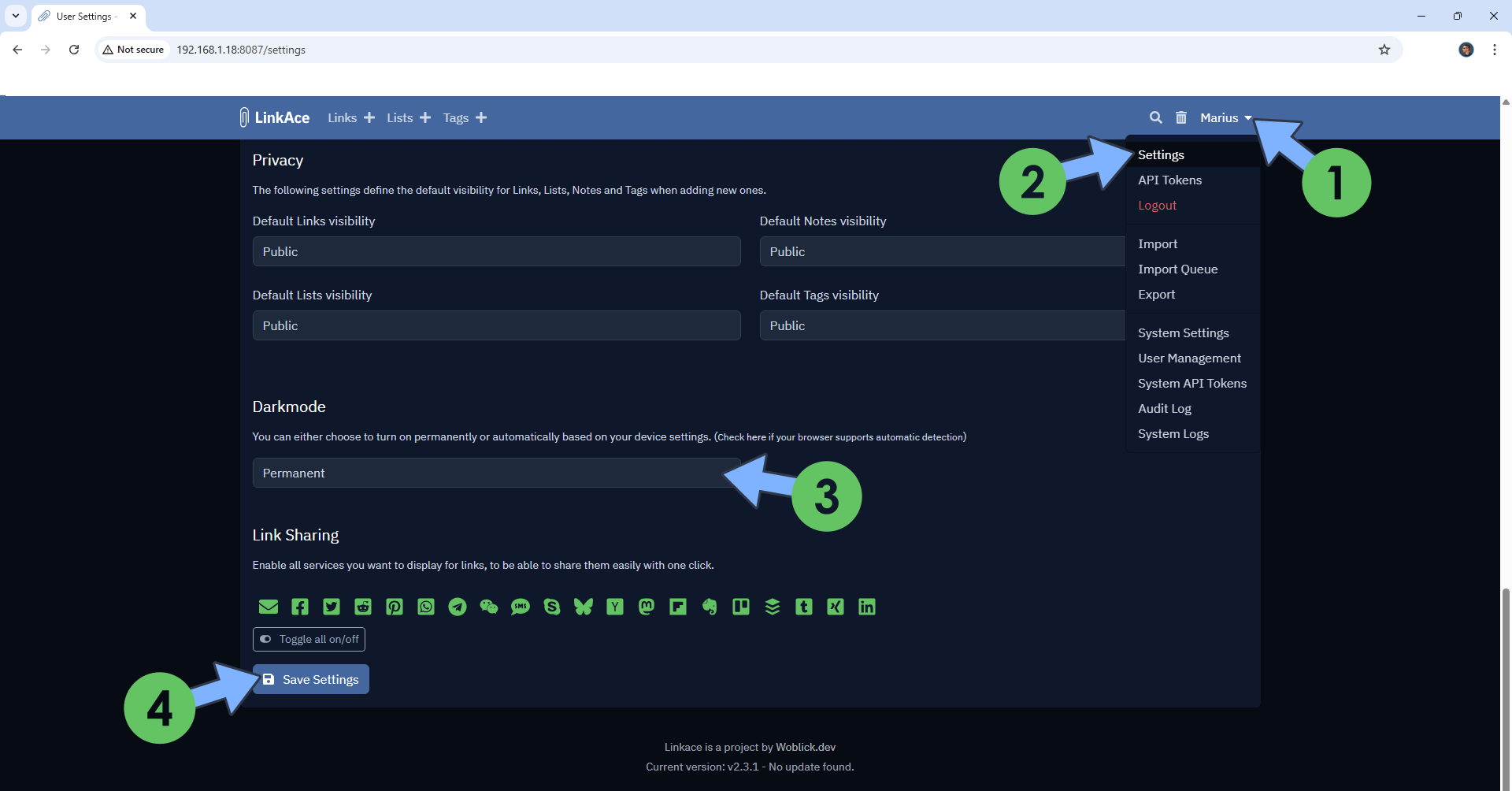This screenshot has height=791, width=1512.
Task: Toggle the Facebook sharing icon
Action: pyautogui.click(x=300, y=607)
